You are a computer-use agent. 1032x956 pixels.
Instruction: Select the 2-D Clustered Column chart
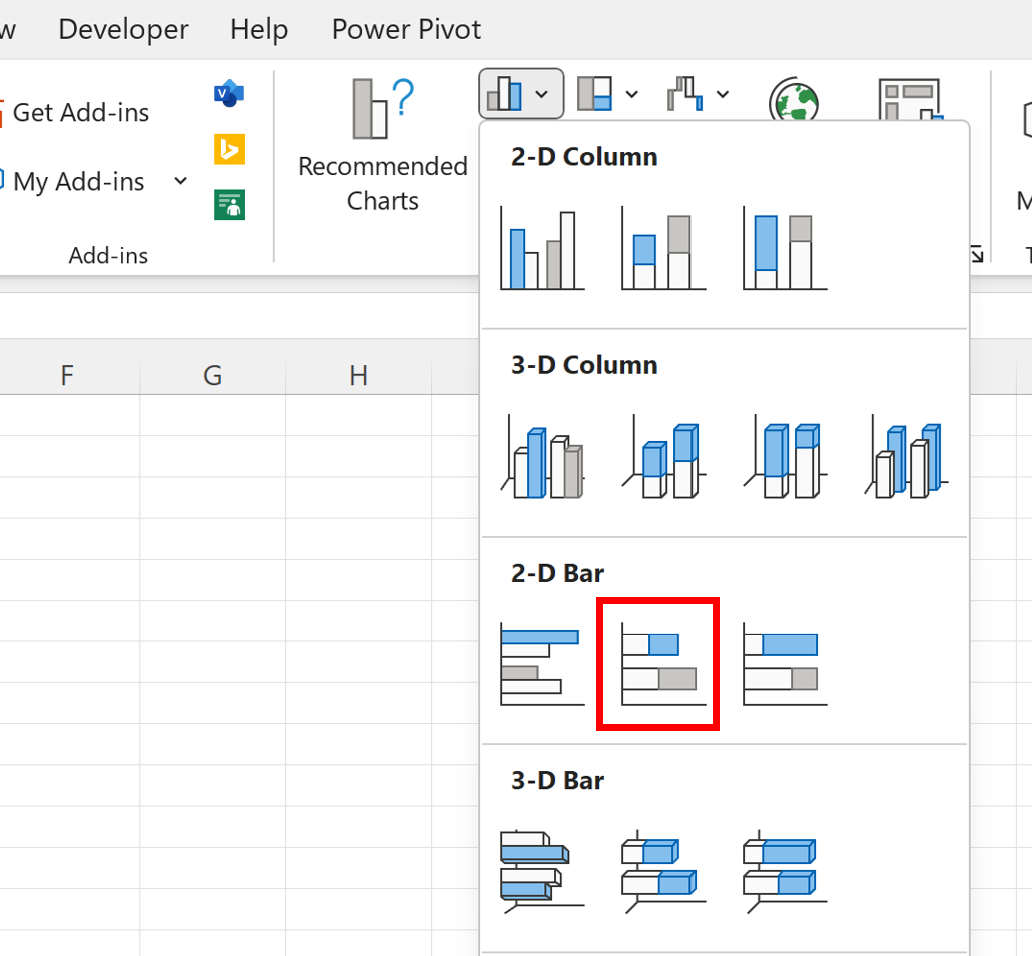coord(542,250)
